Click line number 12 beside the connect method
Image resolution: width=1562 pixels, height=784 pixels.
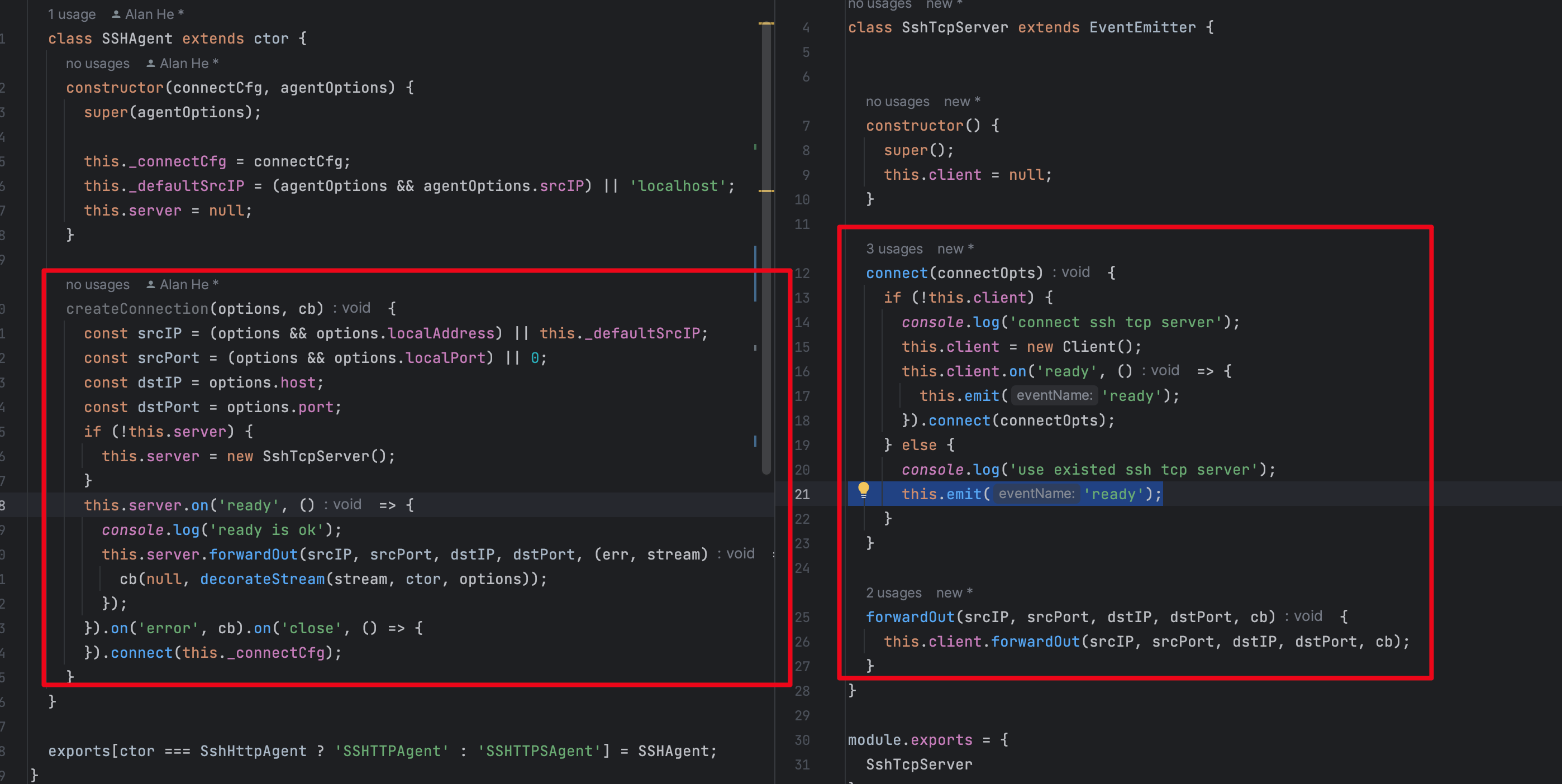pyautogui.click(x=802, y=273)
